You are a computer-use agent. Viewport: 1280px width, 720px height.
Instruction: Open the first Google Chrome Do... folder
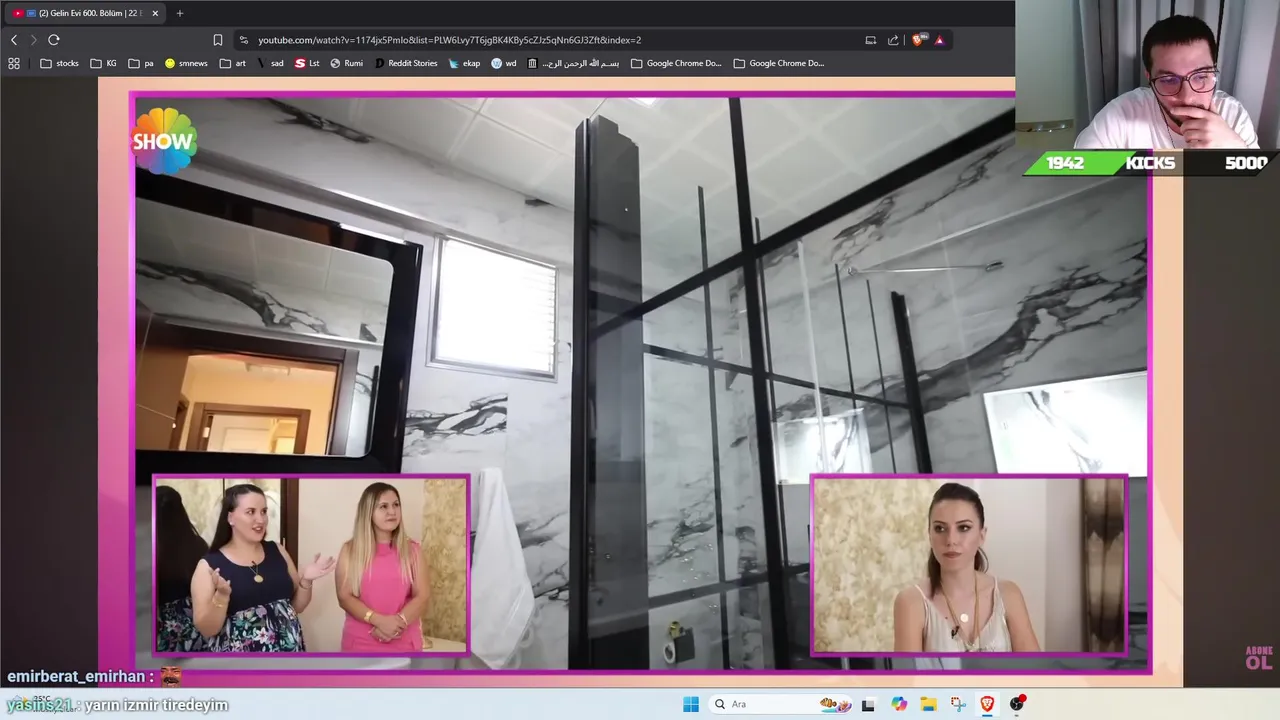(x=676, y=63)
